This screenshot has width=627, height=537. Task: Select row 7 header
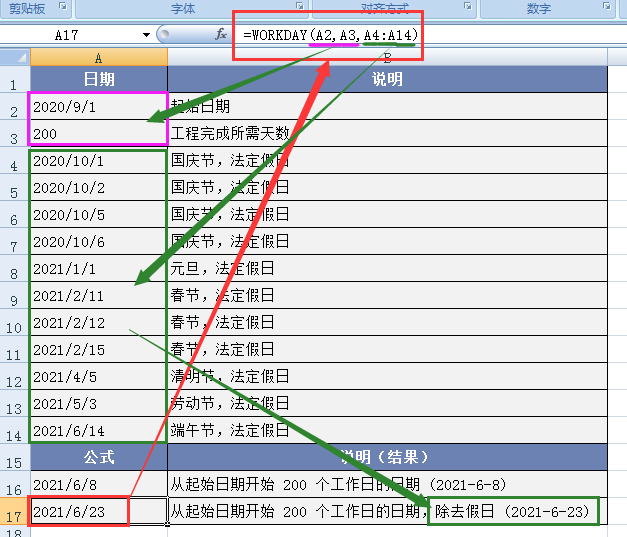tap(15, 241)
